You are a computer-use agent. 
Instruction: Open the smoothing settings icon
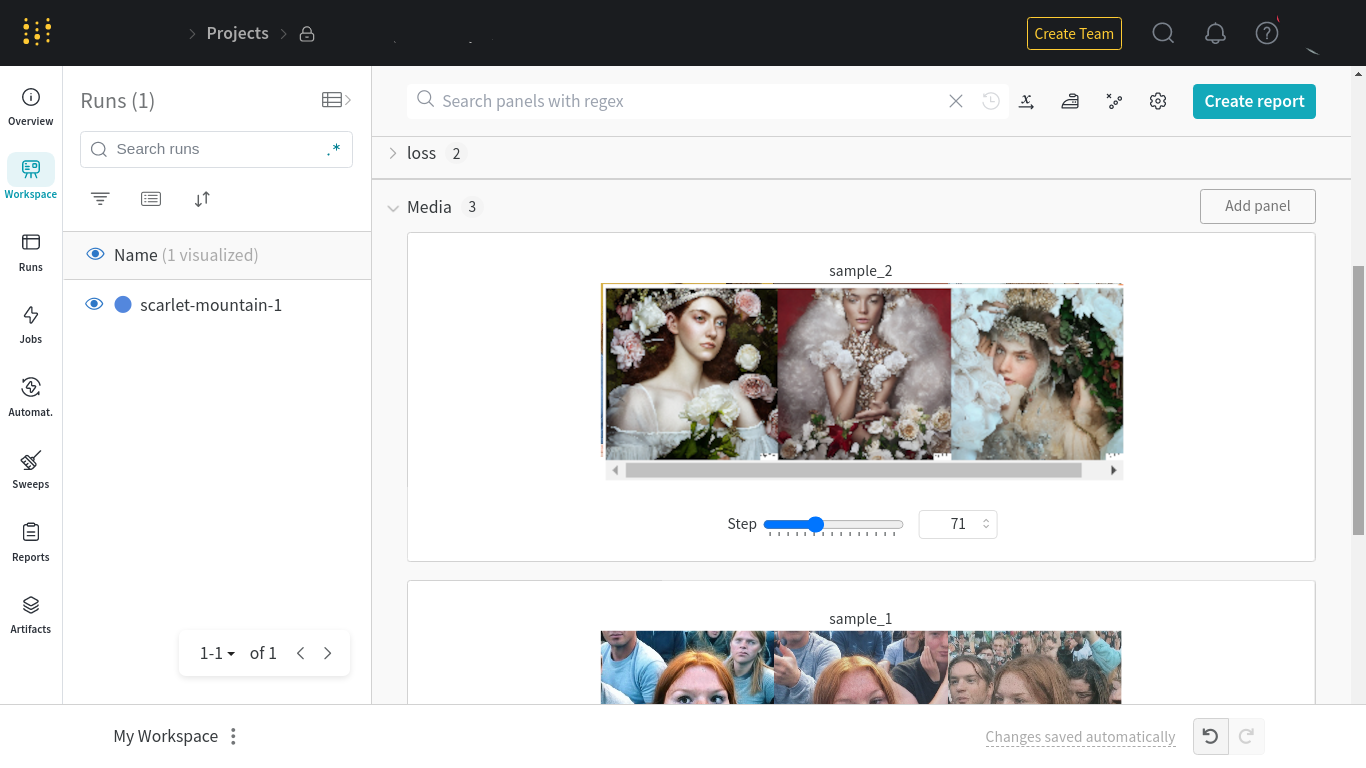tap(1070, 101)
